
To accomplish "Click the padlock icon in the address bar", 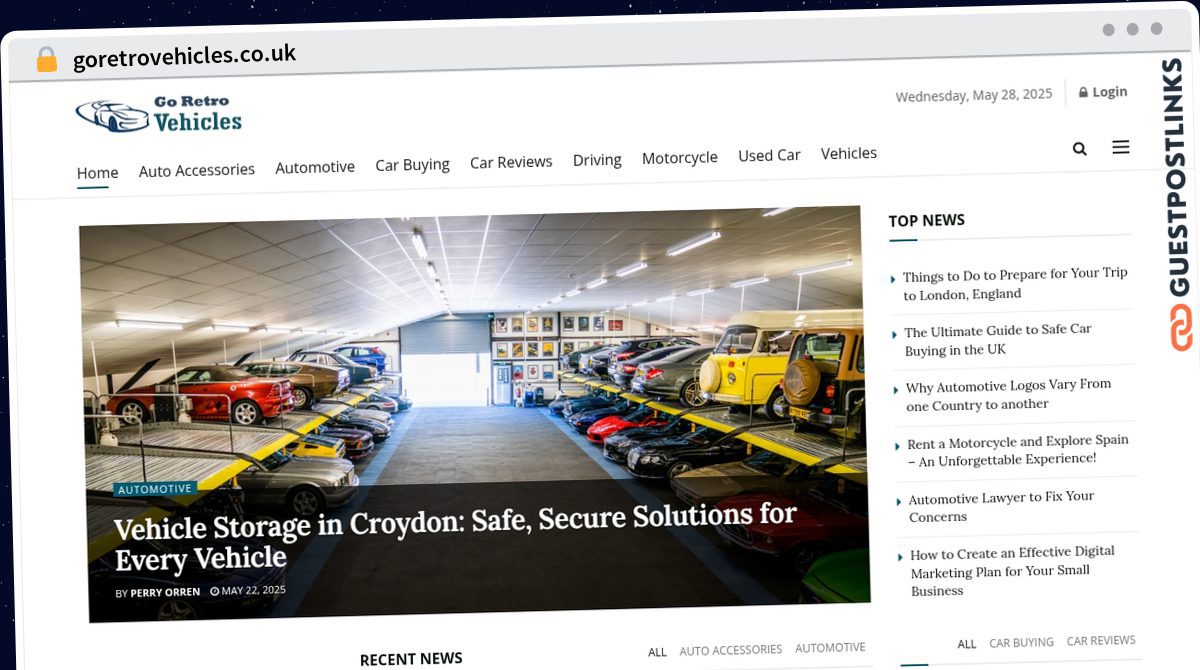I will [47, 60].
